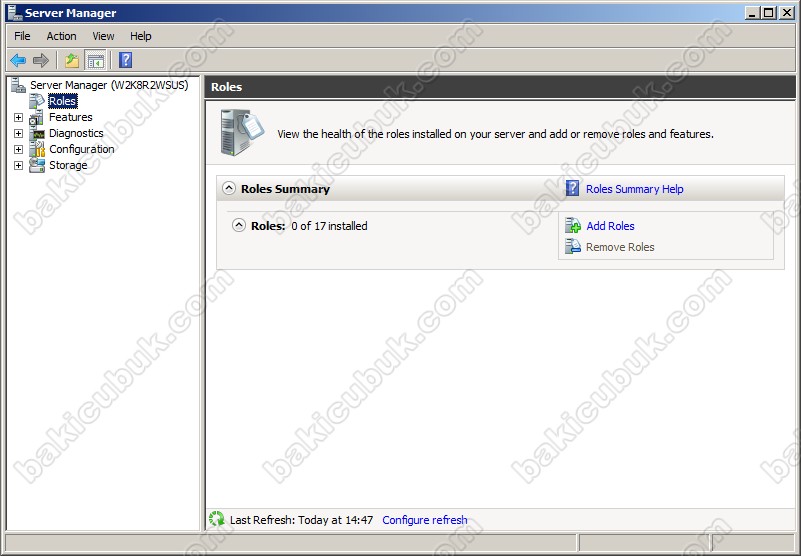The width and height of the screenshot is (801, 556).
Task: Open the Roles Summary Help link
Action: [x=634, y=189]
